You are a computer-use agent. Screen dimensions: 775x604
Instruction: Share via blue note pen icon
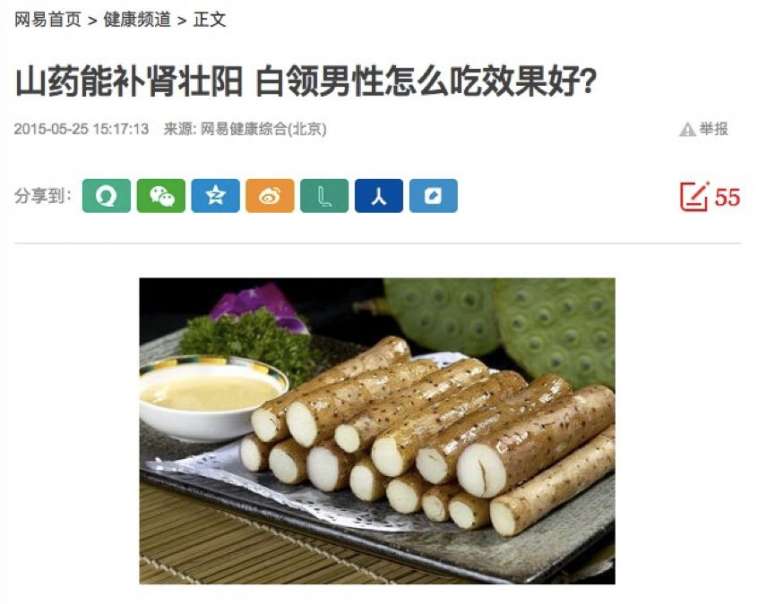[x=433, y=196]
